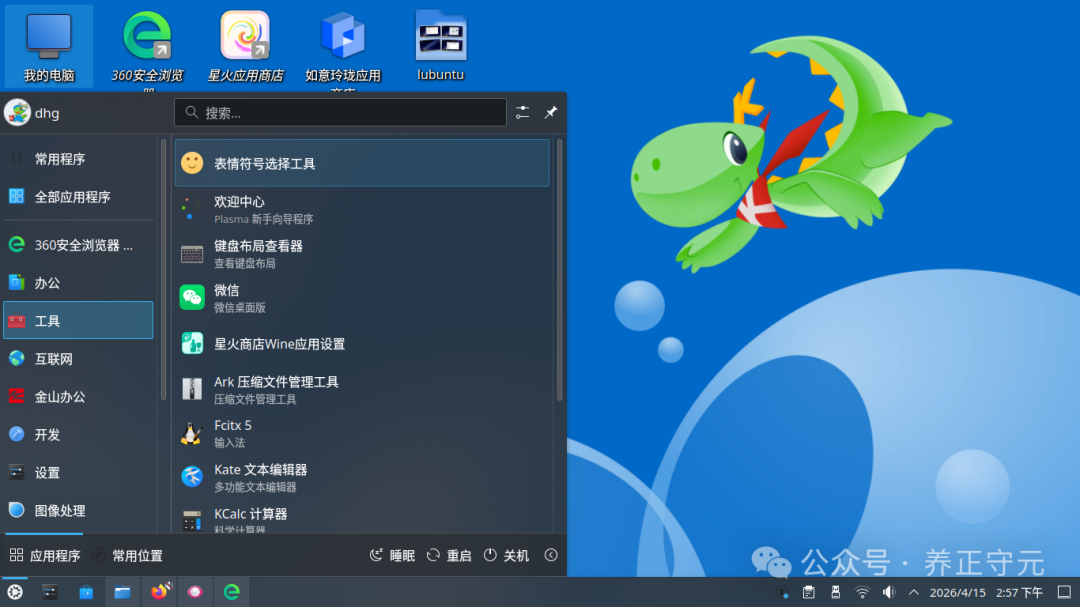This screenshot has height=607, width=1080.
Task: Open 微信 desktop app
Action: click(x=362, y=298)
